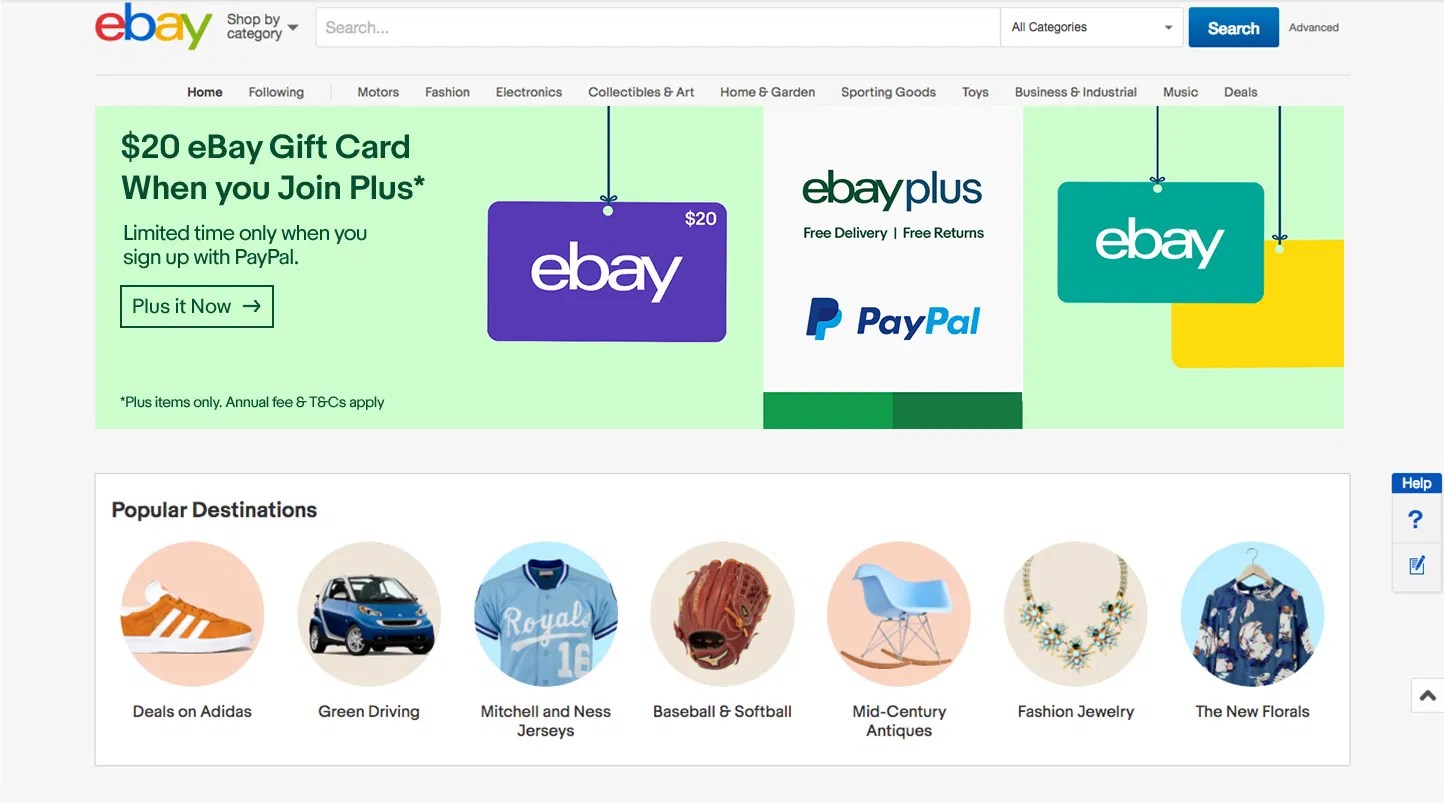
Task: Click the back-to-top arrow icon
Action: [x=1428, y=696]
